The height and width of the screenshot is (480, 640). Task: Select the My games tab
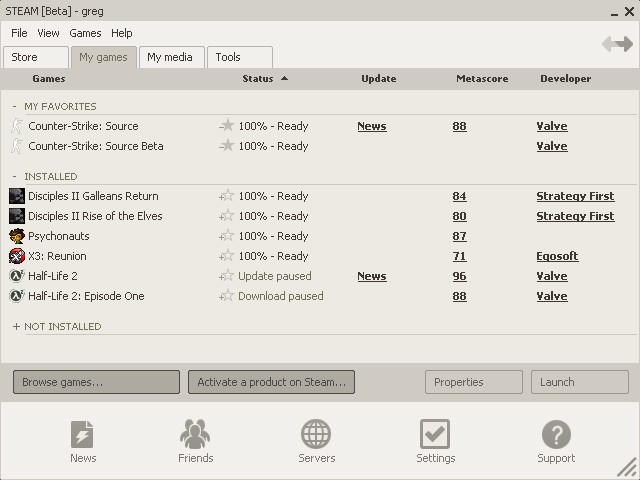point(104,57)
